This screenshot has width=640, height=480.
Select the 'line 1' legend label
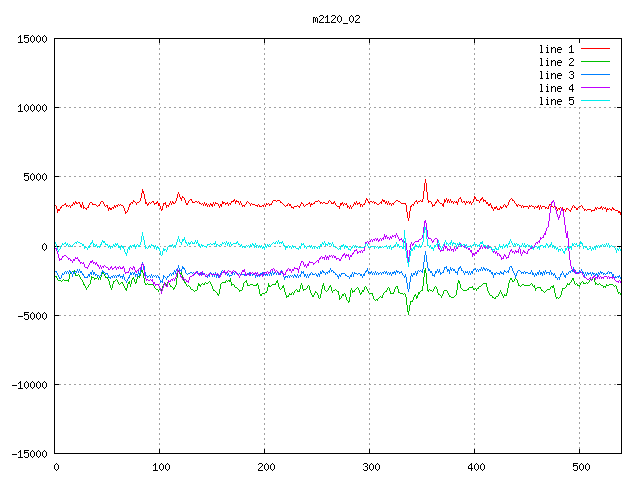click(556, 49)
